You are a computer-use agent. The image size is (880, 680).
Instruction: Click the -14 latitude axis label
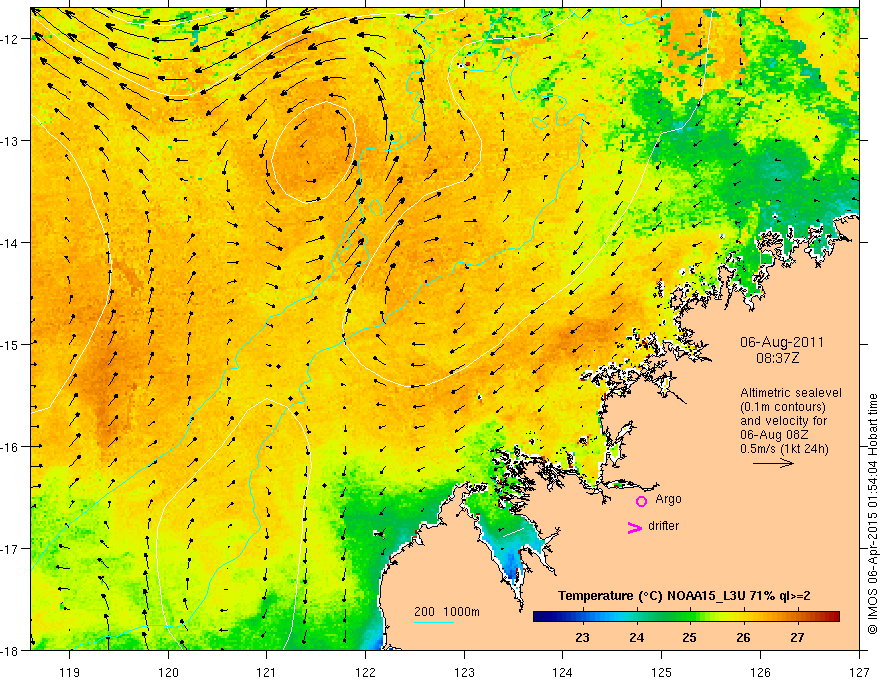click(10, 243)
